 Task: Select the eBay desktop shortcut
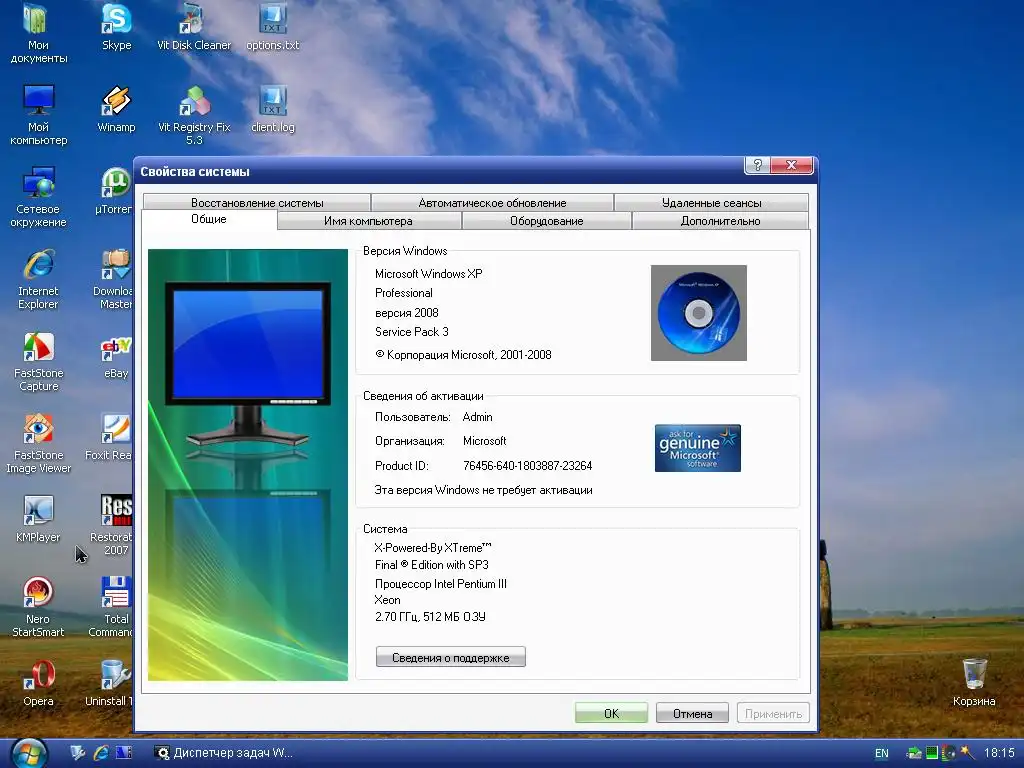click(x=116, y=356)
